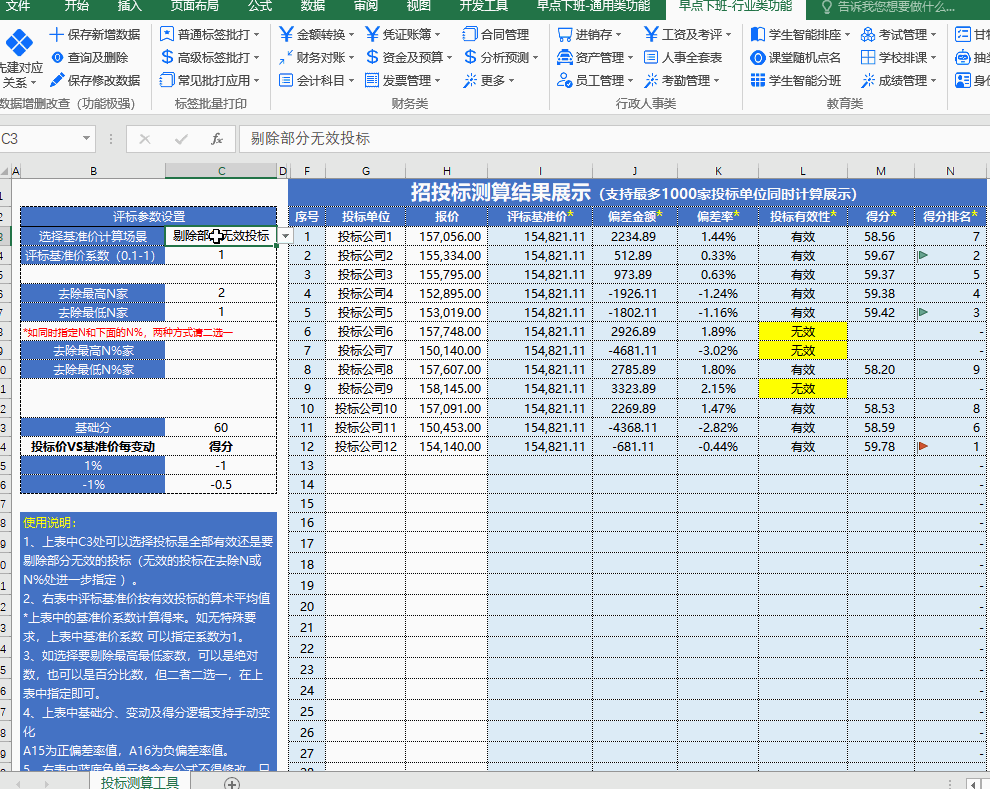Click 人事全套表 icon
The height and width of the screenshot is (789, 990).
(x=651, y=57)
